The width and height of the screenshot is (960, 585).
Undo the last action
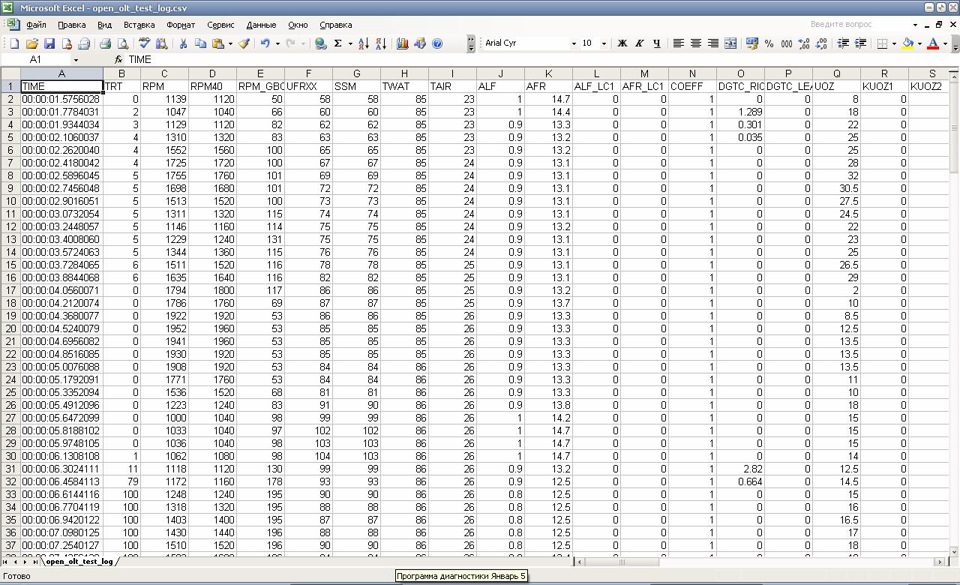pyautogui.click(x=265, y=43)
